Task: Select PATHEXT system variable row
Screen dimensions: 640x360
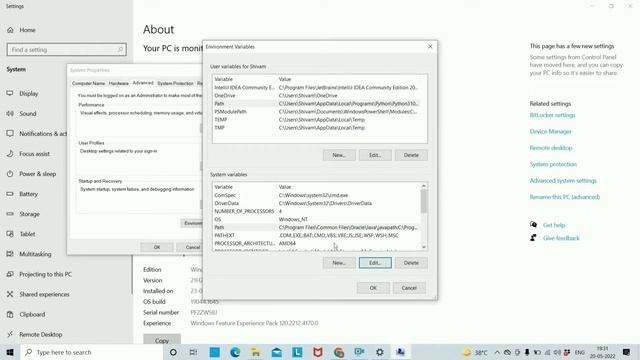Action: coord(317,236)
